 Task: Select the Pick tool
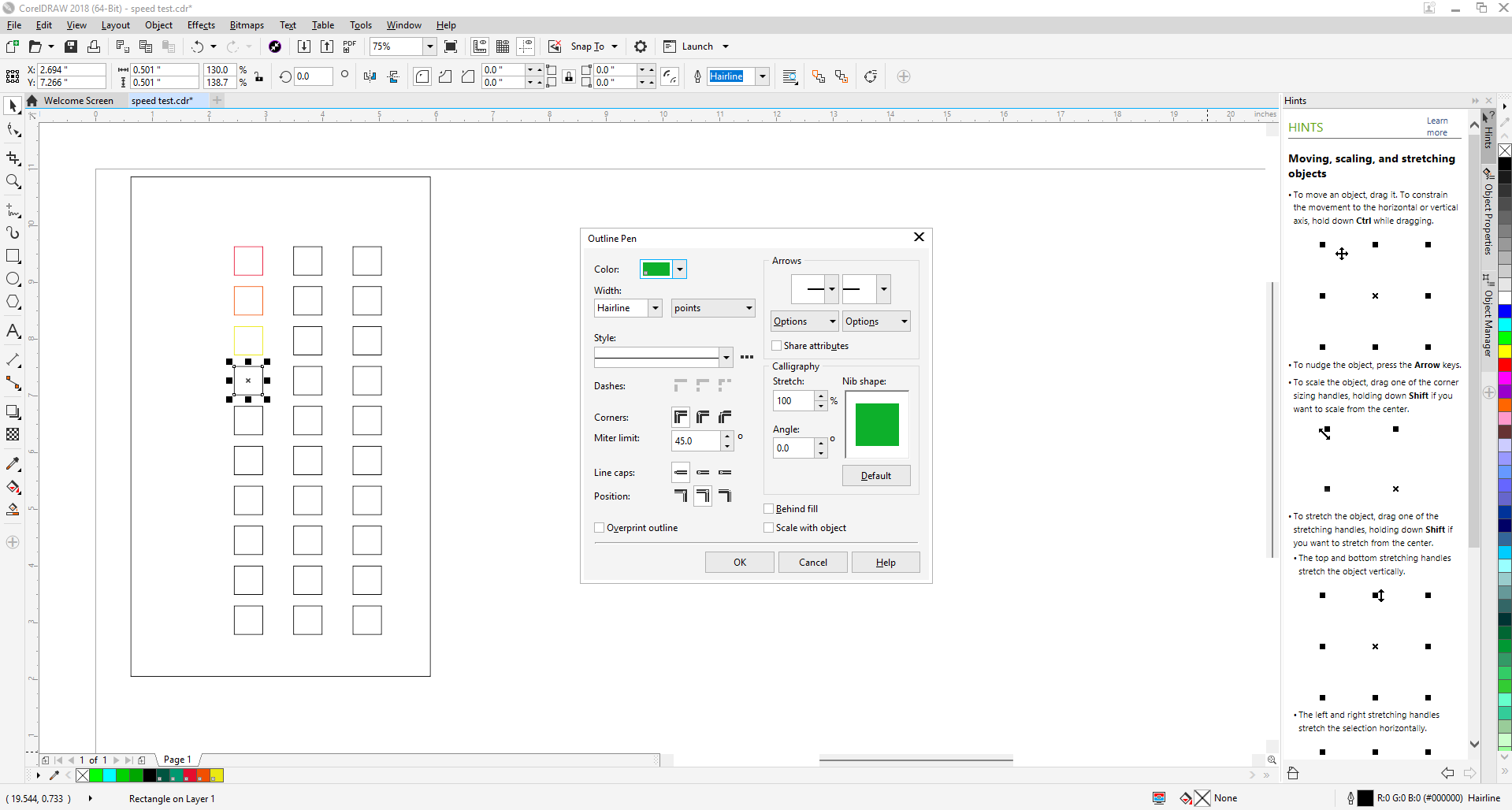(13, 106)
